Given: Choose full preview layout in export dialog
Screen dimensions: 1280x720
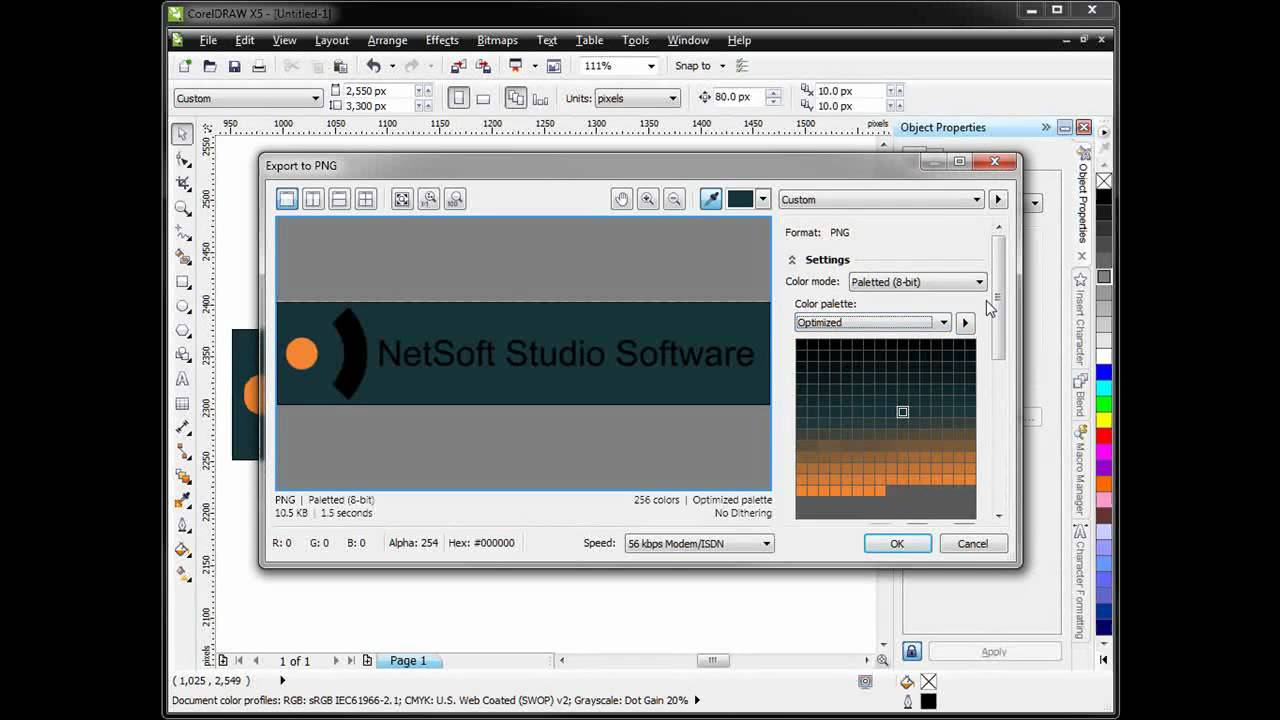Looking at the screenshot, I should [x=287, y=199].
